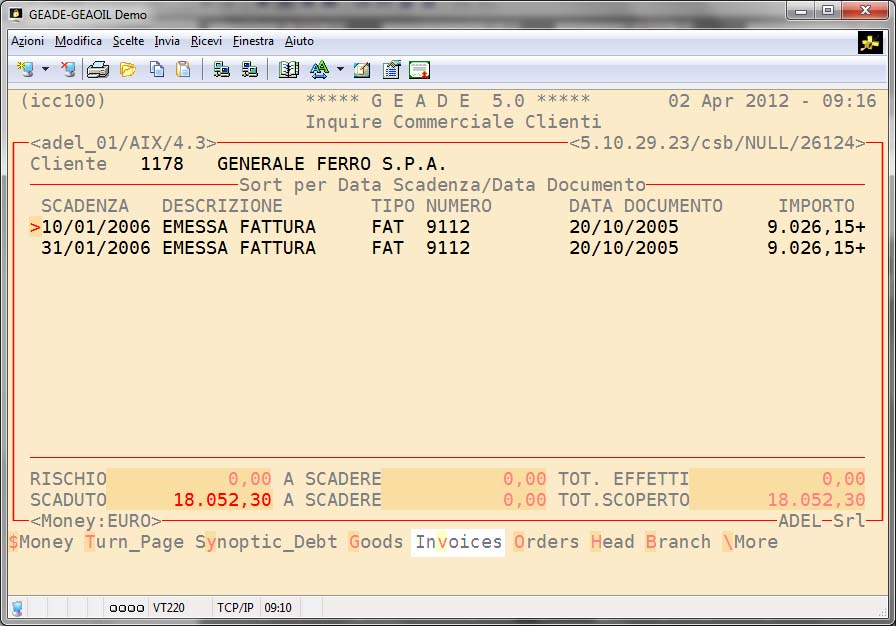
Task: Expand the dropdown arrow next to font icon
Action: pyautogui.click(x=340, y=70)
